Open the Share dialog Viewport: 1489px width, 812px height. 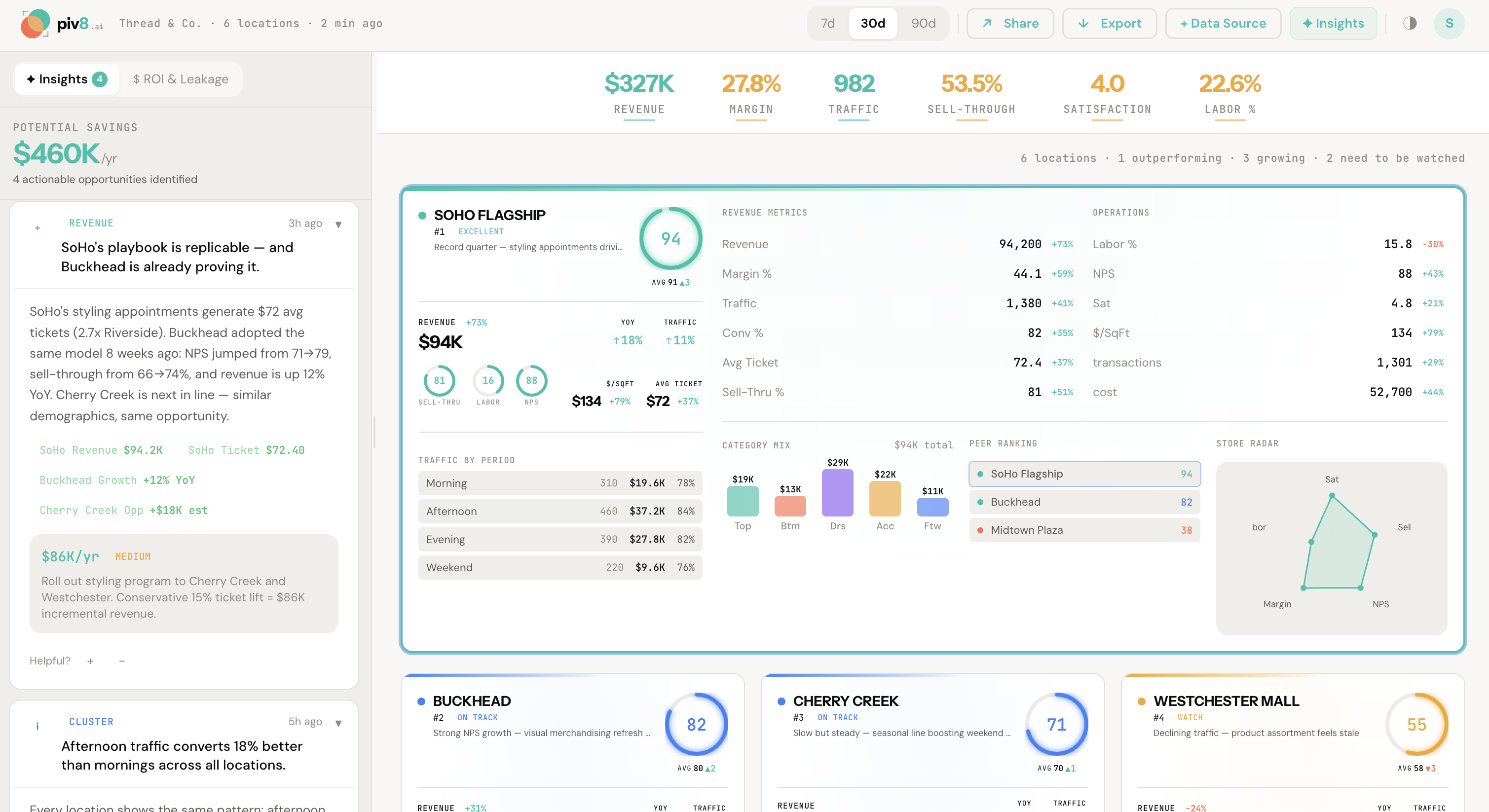coord(1009,23)
